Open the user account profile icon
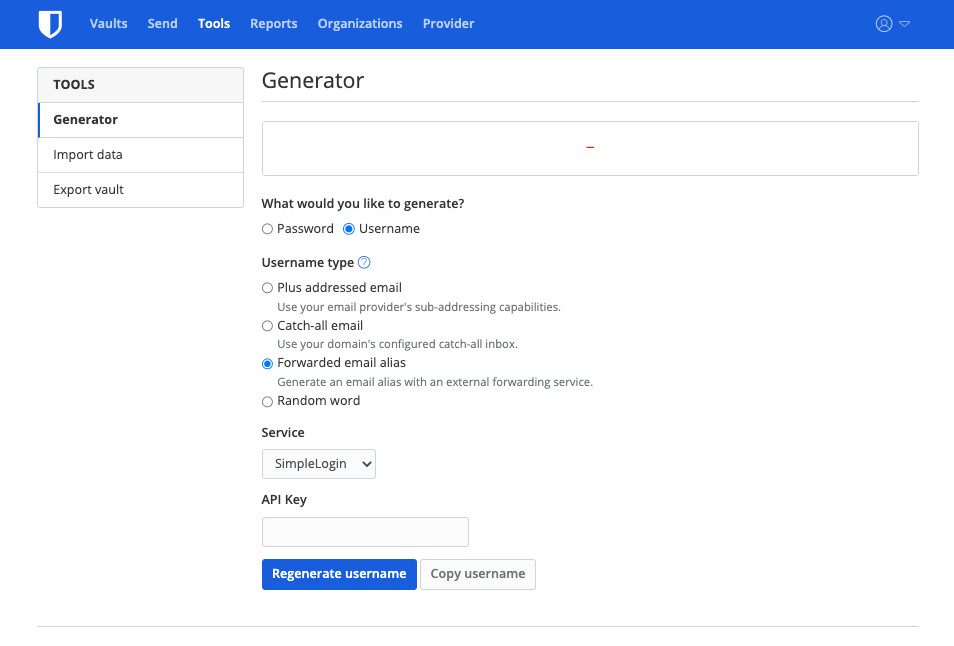This screenshot has height=646, width=954. pos(883,24)
